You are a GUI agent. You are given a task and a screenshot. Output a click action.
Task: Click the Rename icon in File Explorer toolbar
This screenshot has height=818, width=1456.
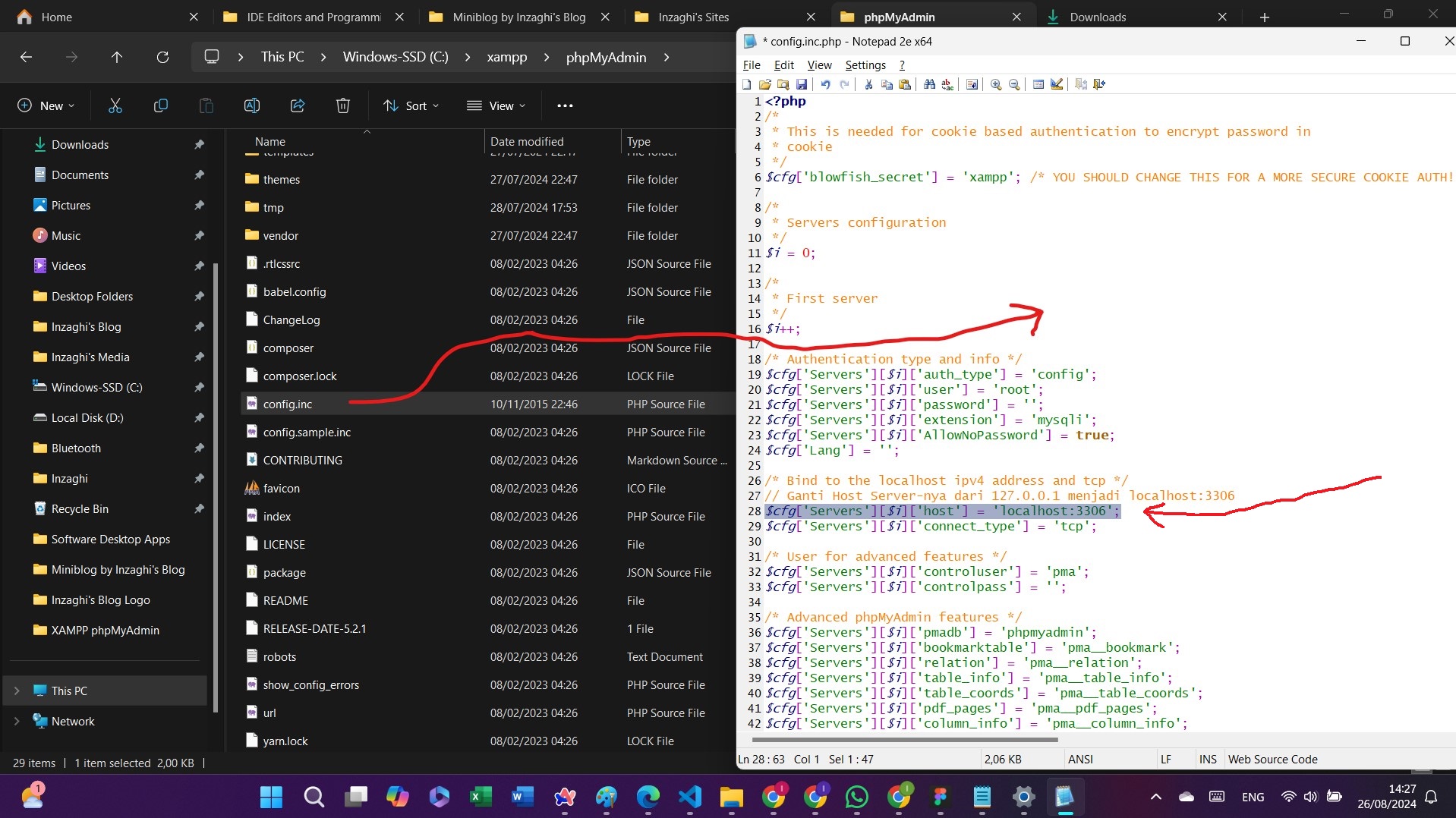(x=251, y=105)
